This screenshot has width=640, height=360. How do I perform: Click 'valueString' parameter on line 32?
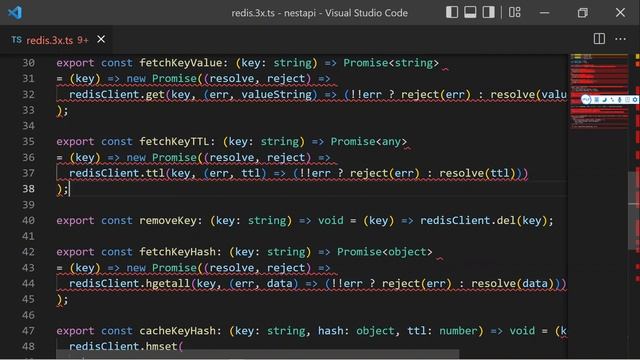pyautogui.click(x=276, y=95)
